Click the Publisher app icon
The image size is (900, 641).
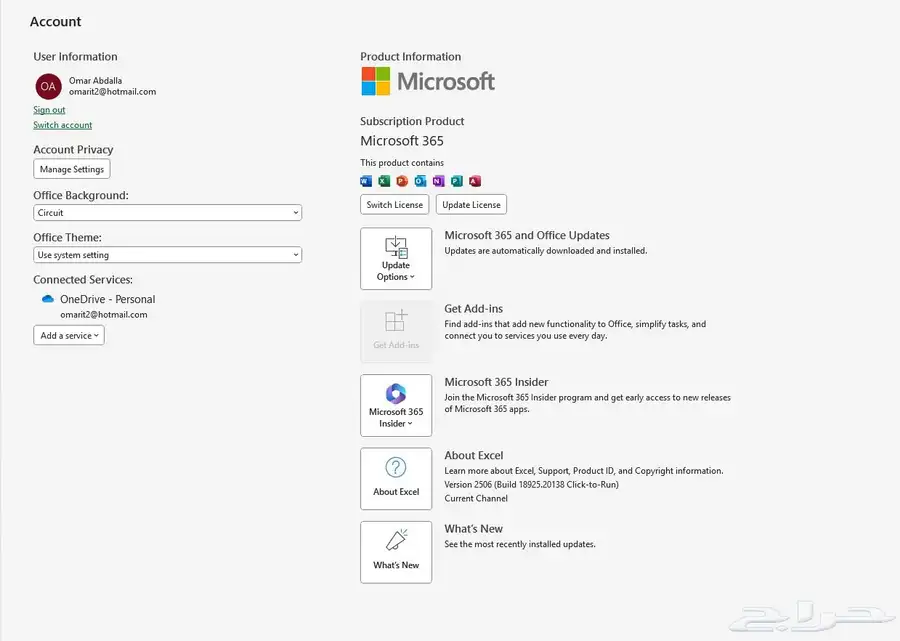click(457, 181)
